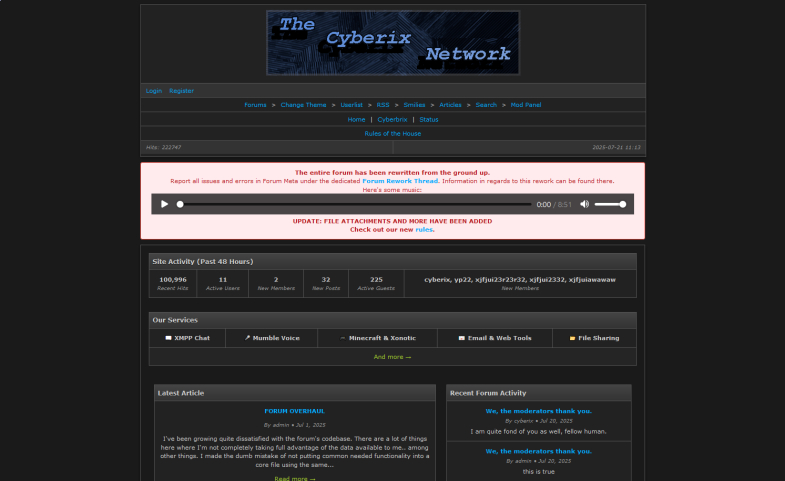The height and width of the screenshot is (481, 785).
Task: Click 'I am quite fond of you' post text
Action: click(x=539, y=431)
